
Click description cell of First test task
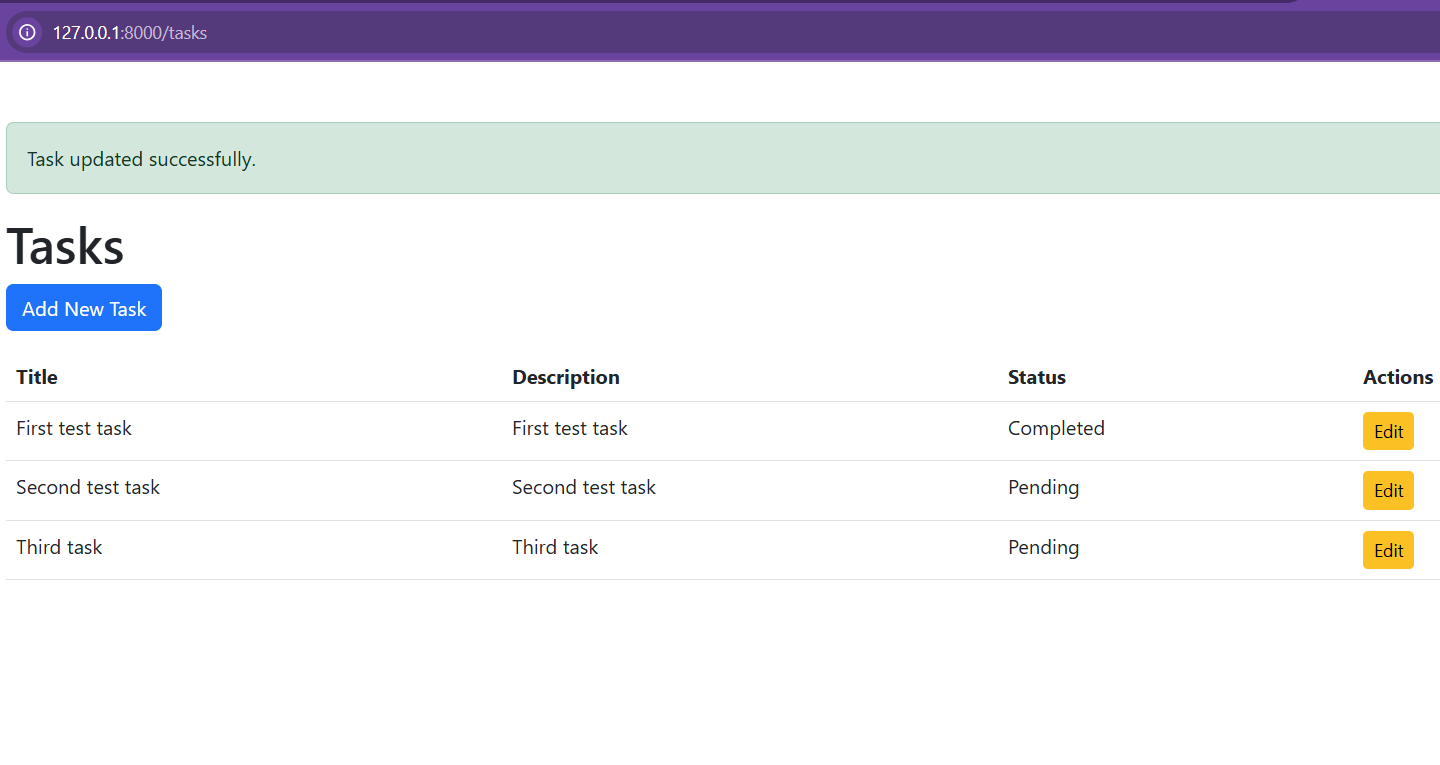point(569,428)
